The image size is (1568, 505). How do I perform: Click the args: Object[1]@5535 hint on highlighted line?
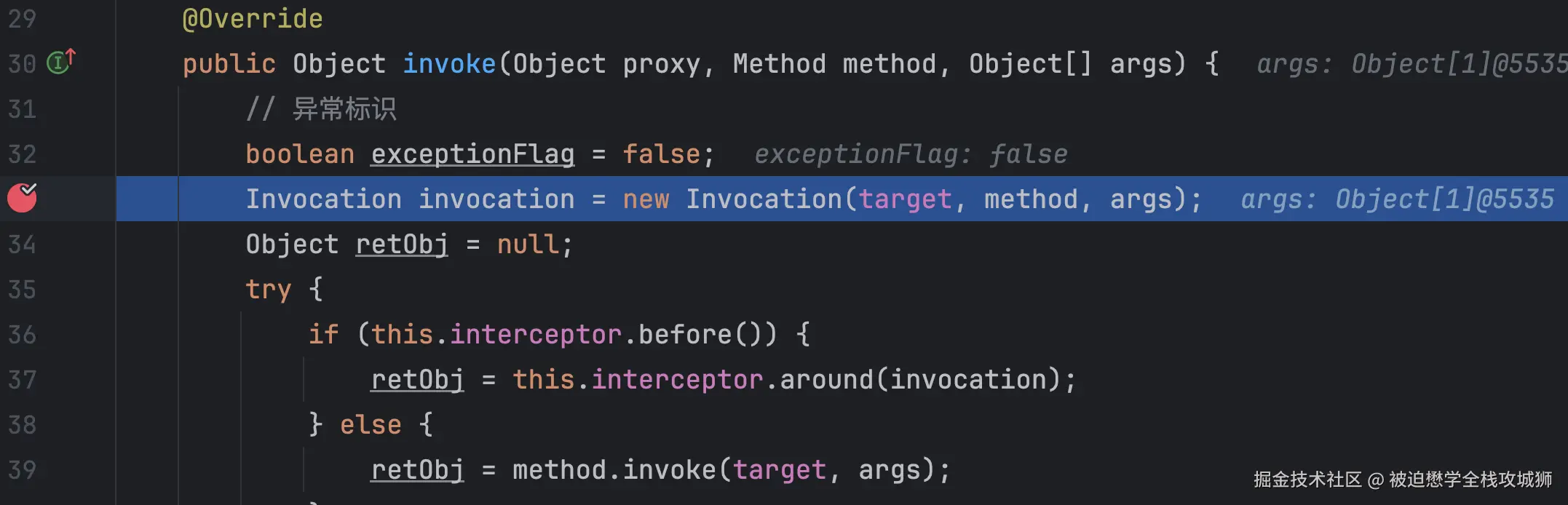pyautogui.click(x=1397, y=199)
